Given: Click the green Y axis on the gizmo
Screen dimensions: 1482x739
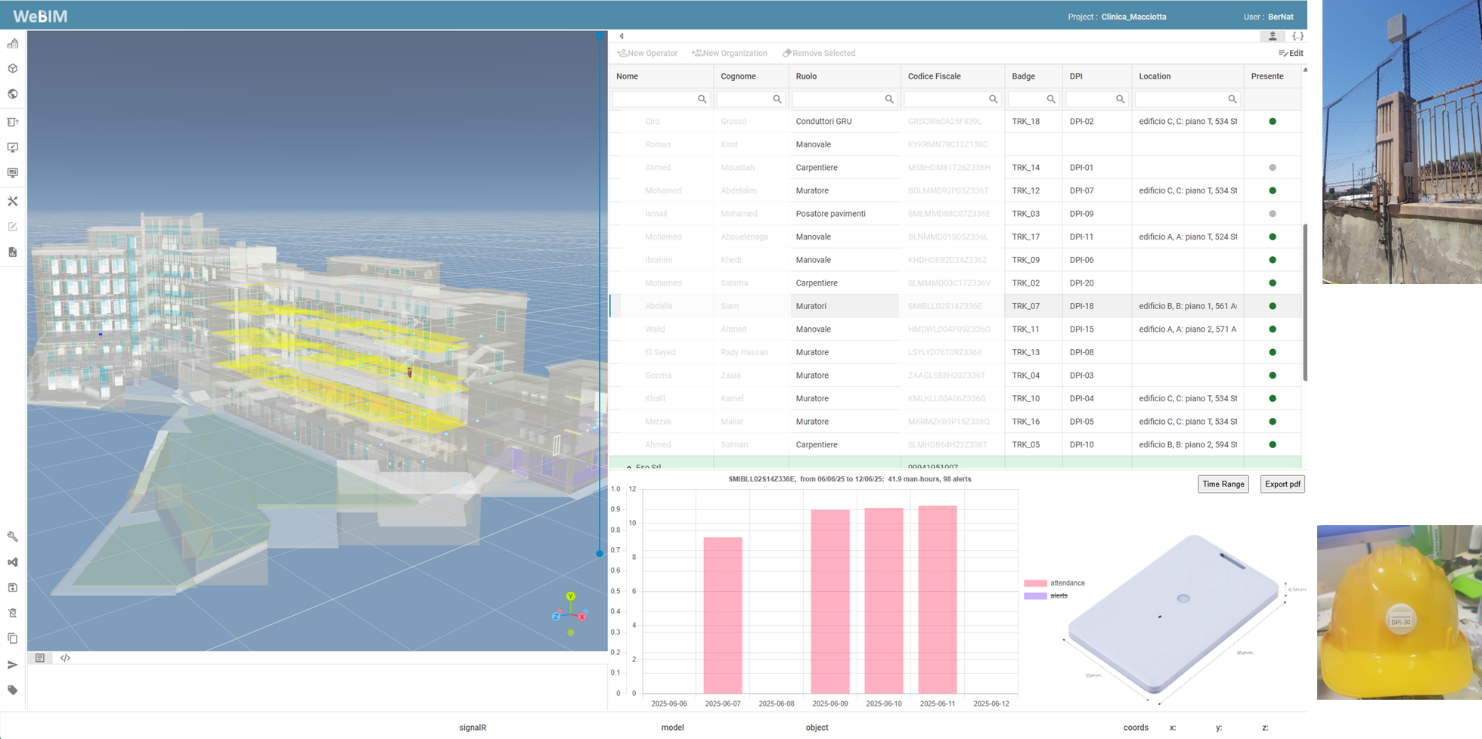Looking at the screenshot, I should pyautogui.click(x=570, y=597).
